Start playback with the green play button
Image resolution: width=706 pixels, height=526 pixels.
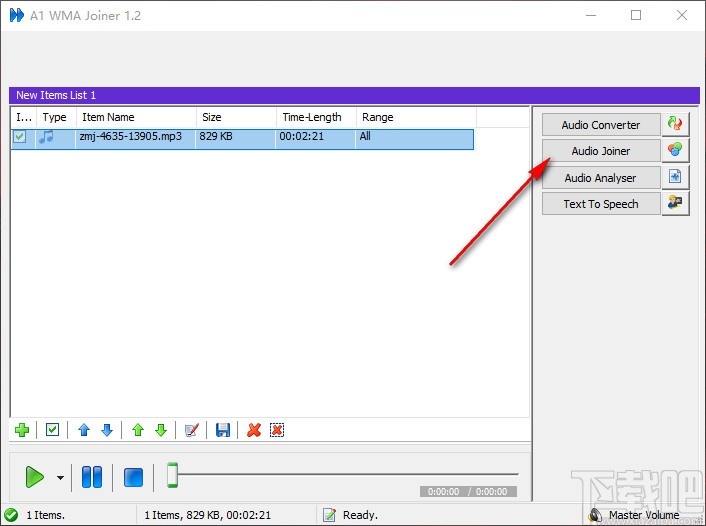[x=35, y=477]
